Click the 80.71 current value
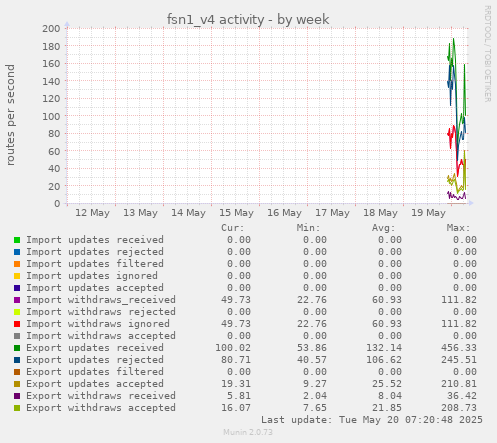This screenshot has width=497, height=443. click(236, 360)
